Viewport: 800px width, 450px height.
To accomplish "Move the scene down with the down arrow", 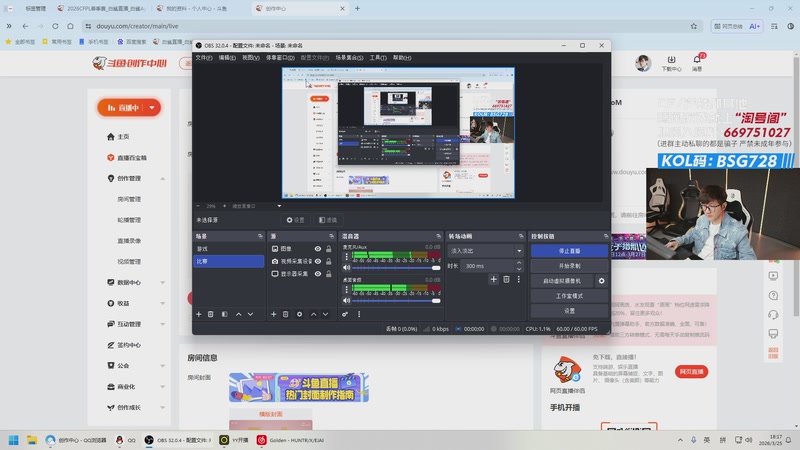I will (x=251, y=314).
